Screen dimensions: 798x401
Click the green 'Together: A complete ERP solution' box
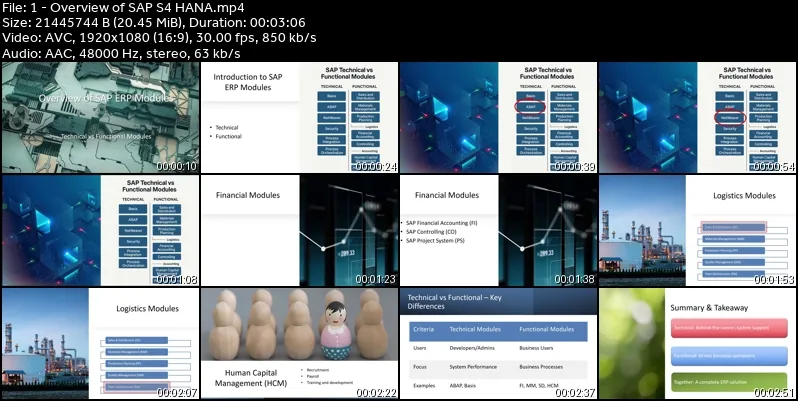pos(729,382)
